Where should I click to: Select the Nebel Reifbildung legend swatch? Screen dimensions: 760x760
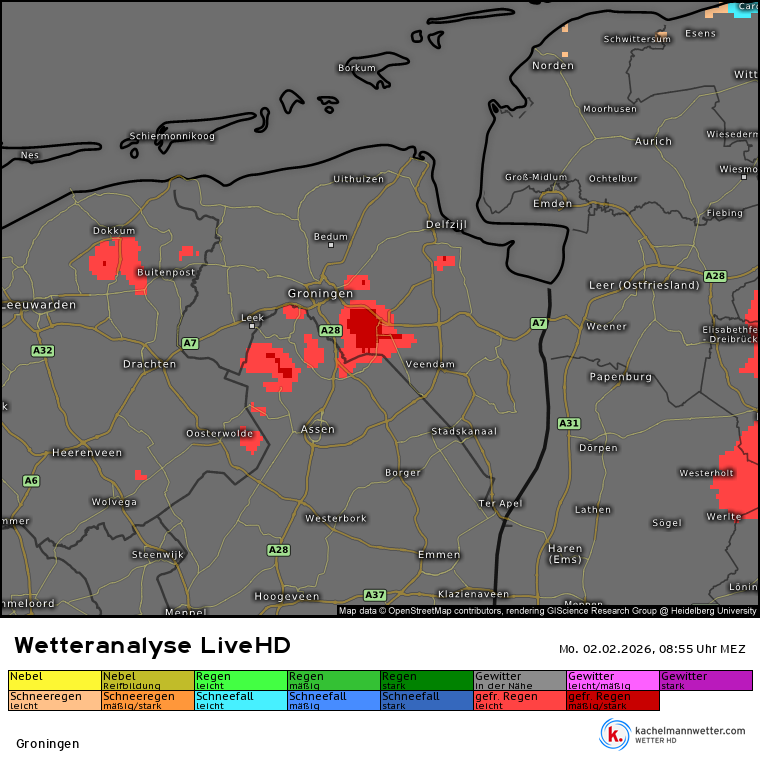(148, 681)
